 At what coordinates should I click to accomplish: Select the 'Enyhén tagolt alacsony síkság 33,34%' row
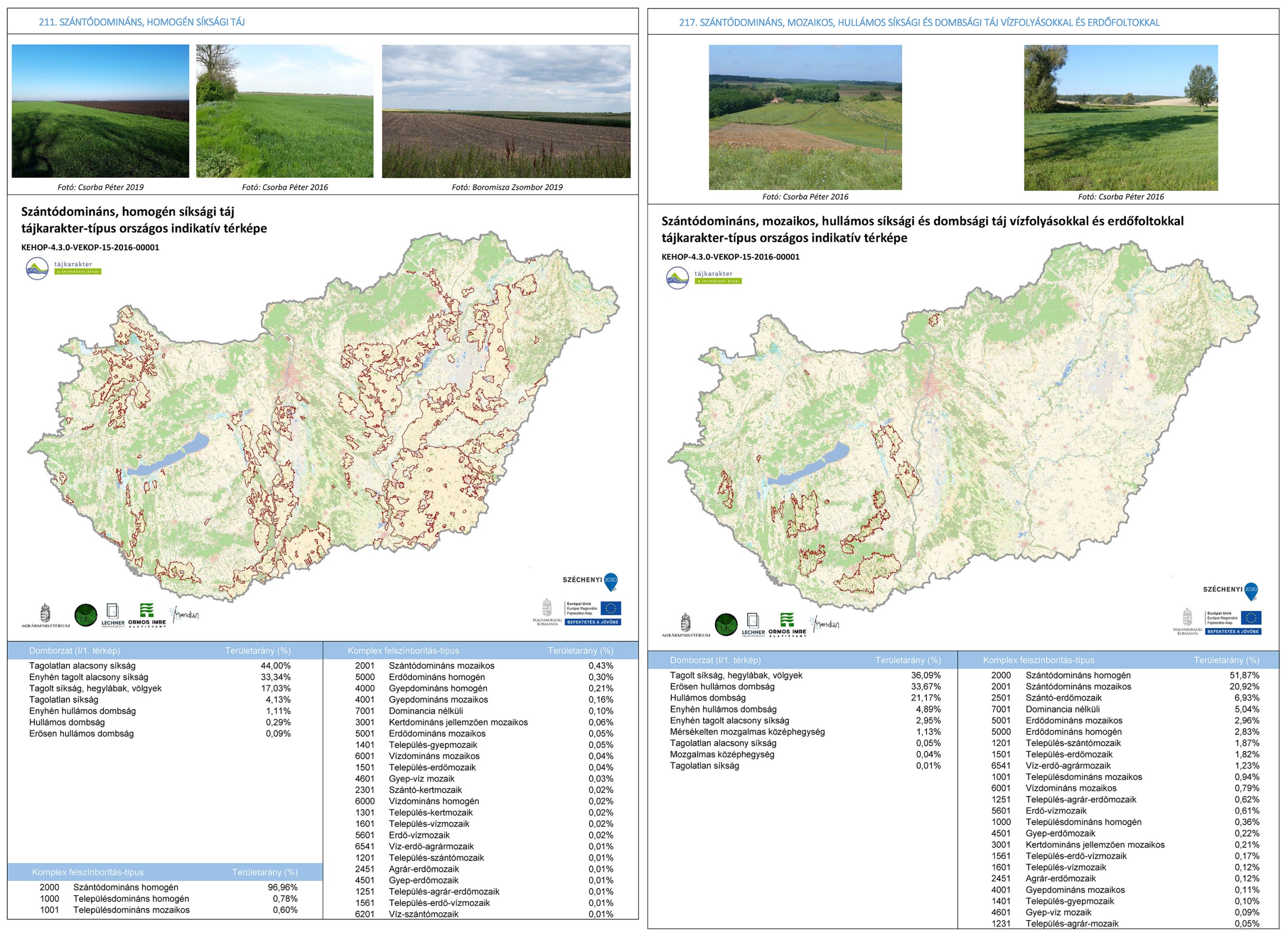tap(160, 677)
